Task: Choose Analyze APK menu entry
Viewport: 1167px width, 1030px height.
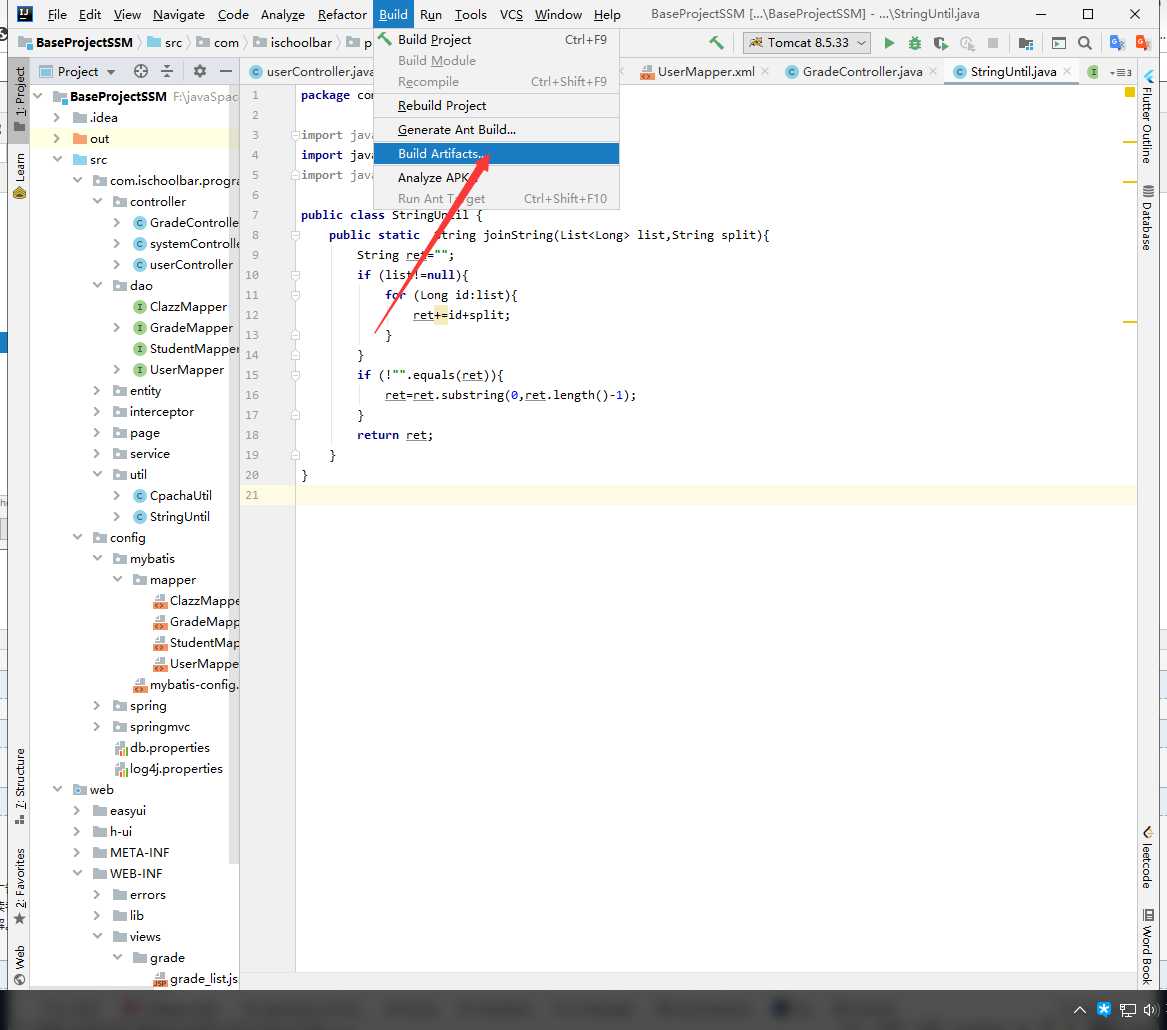Action: click(496, 177)
